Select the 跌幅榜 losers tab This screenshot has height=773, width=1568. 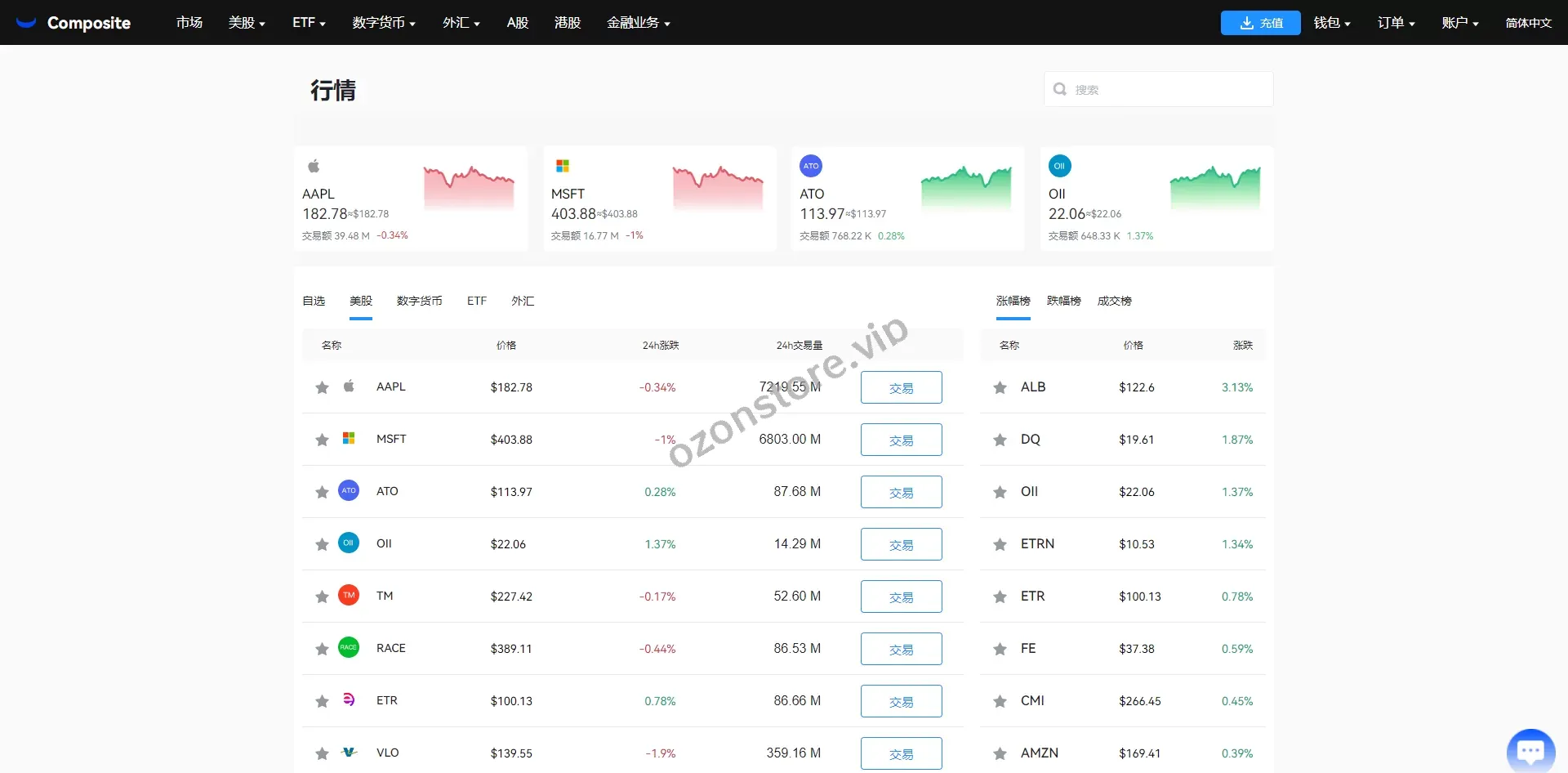(1063, 301)
